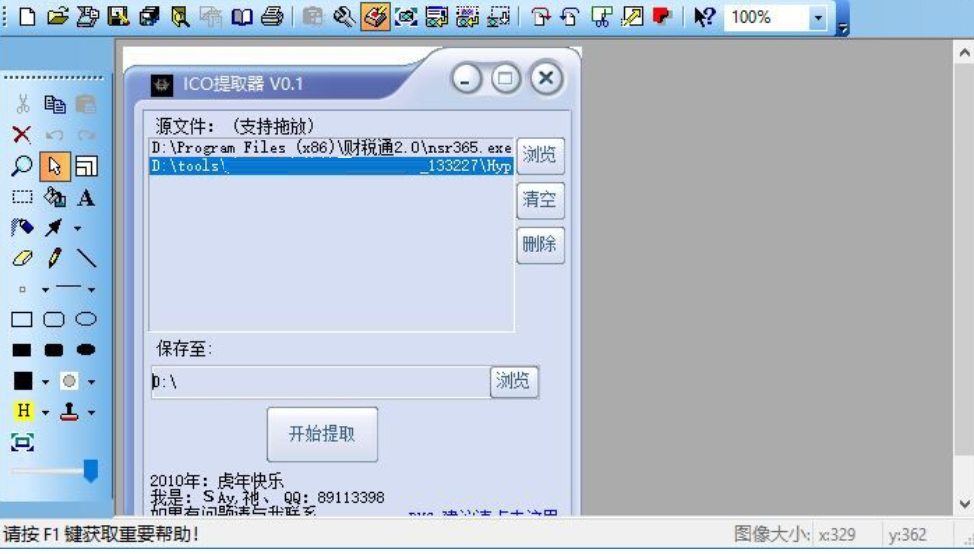Select the filled rounded rectangle tool
The height and width of the screenshot is (554, 974).
(x=54, y=350)
